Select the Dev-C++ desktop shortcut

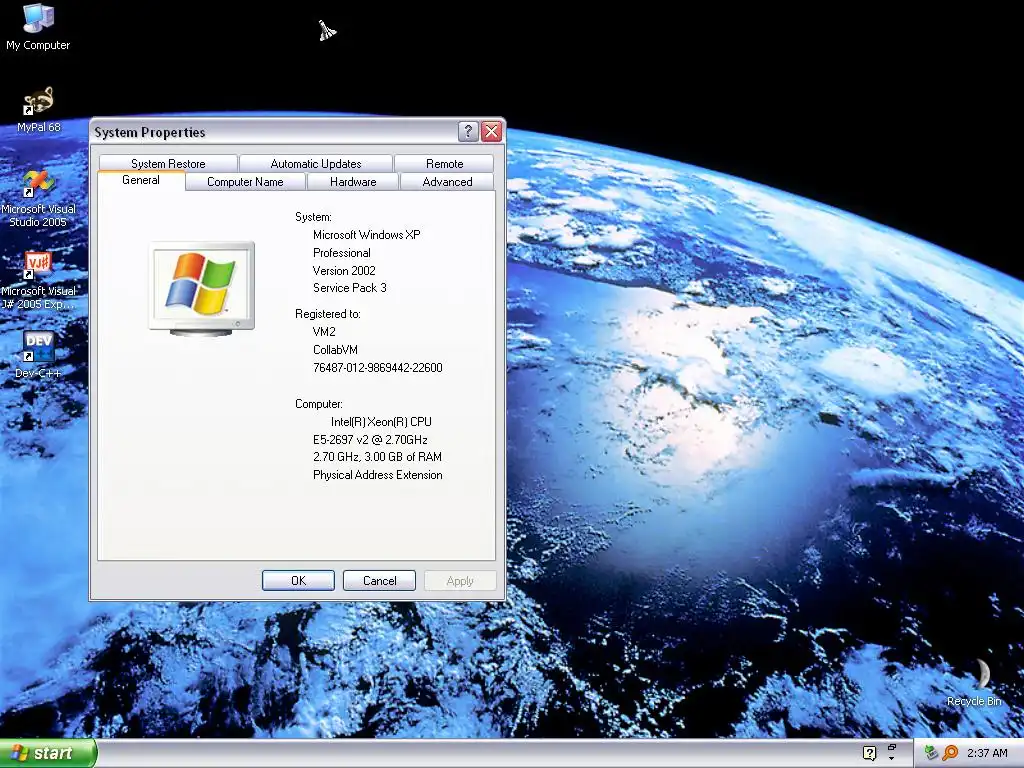tap(38, 355)
